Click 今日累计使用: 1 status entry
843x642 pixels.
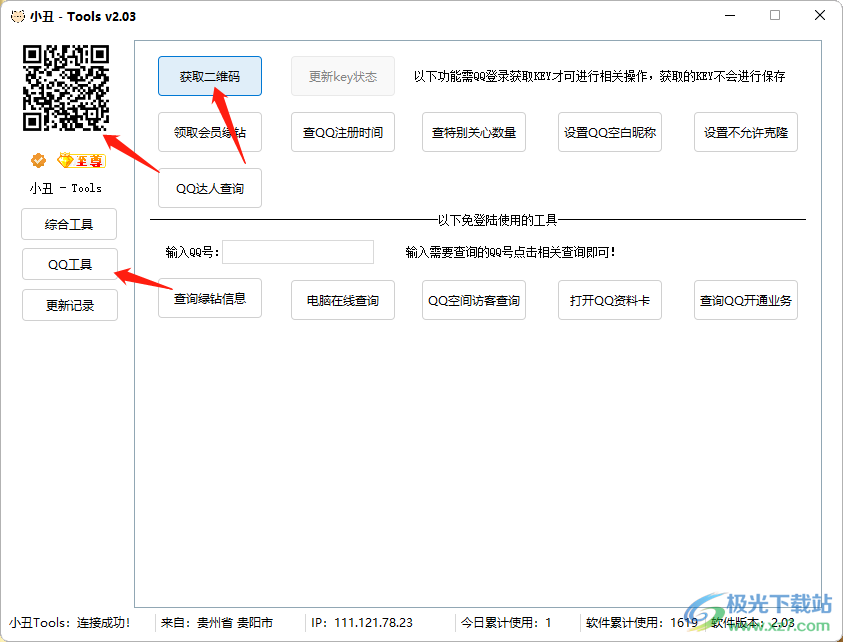(506, 623)
